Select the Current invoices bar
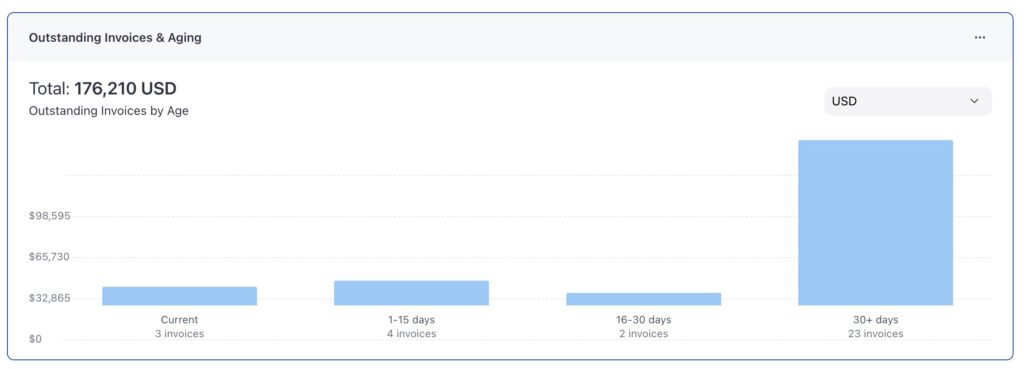This screenshot has width=1024, height=369. click(180, 296)
